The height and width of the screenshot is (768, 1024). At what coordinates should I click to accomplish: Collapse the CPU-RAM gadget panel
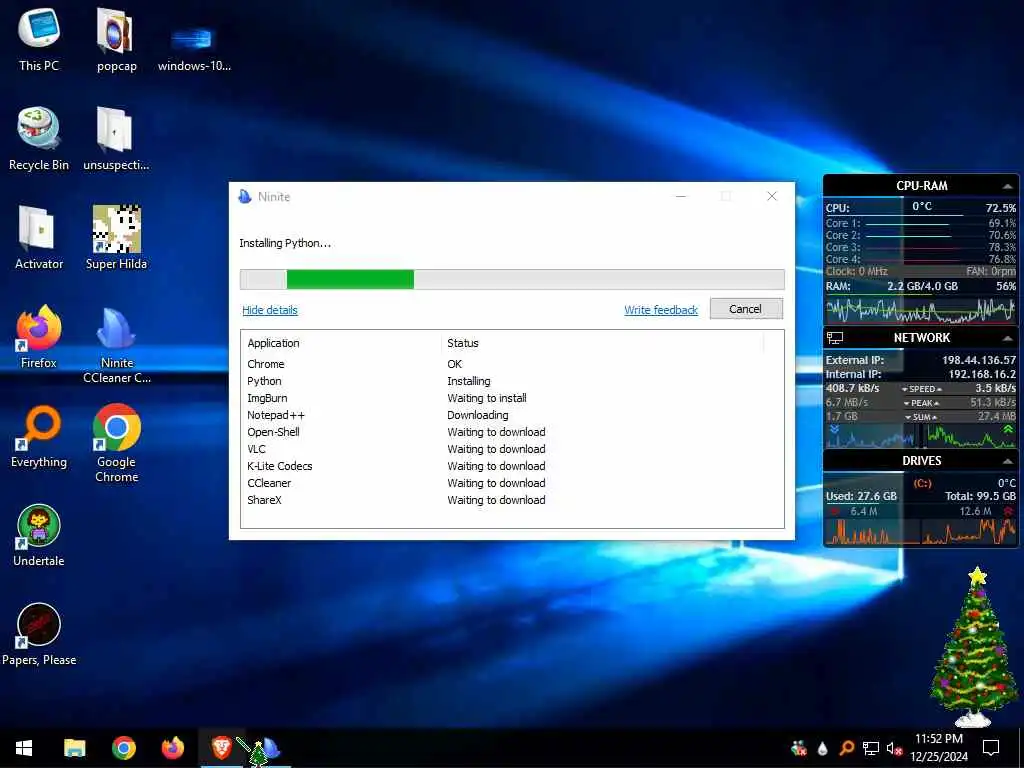(x=1008, y=186)
